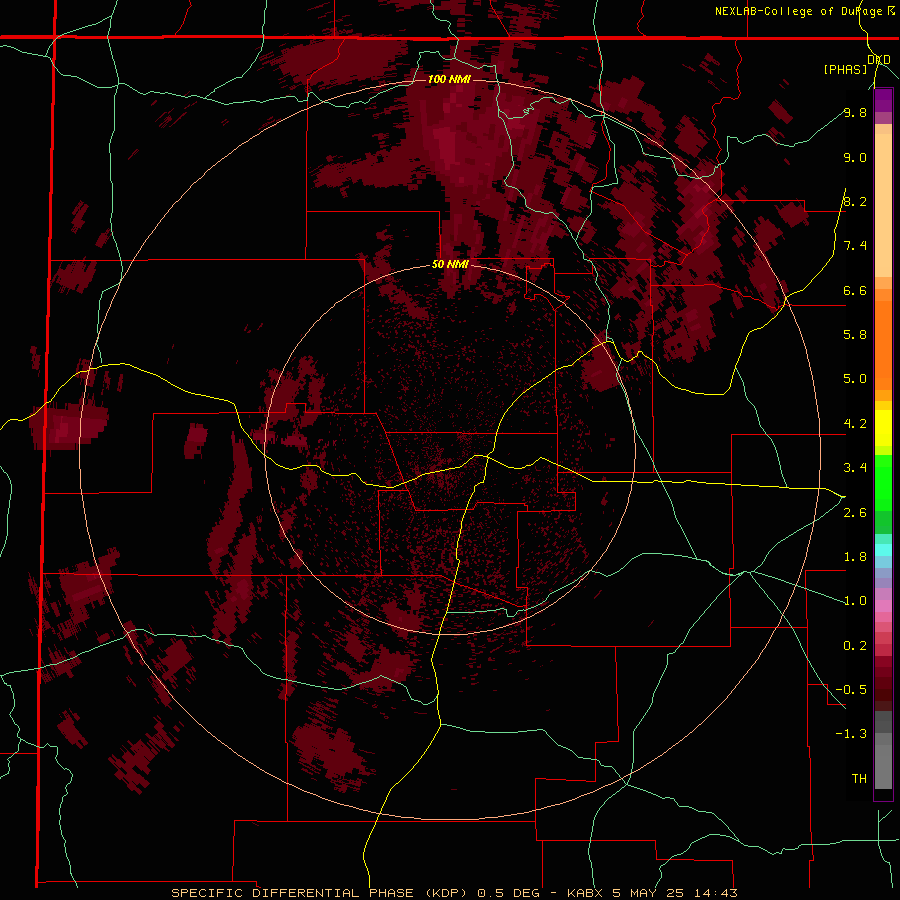This screenshot has width=900, height=900.
Task: Click the 50 NMI range ring label
Action: click(x=451, y=264)
